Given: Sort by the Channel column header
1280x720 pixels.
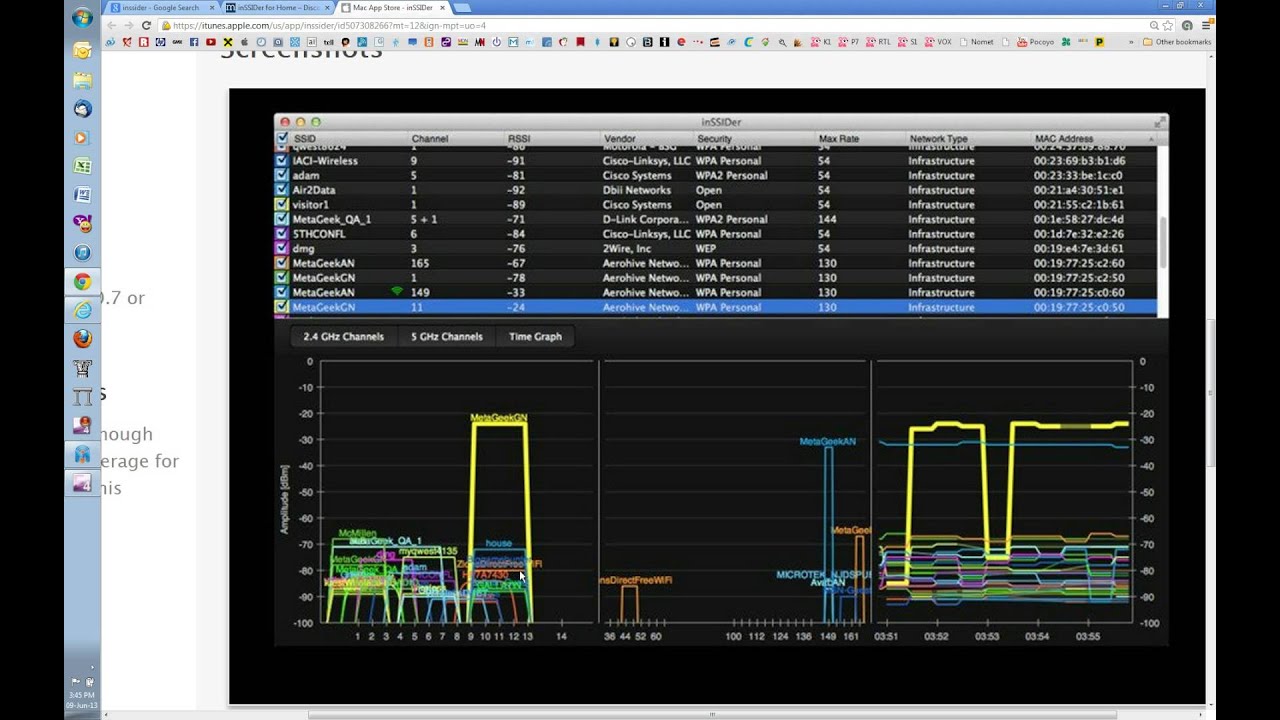Looking at the screenshot, I should pyautogui.click(x=429, y=139).
